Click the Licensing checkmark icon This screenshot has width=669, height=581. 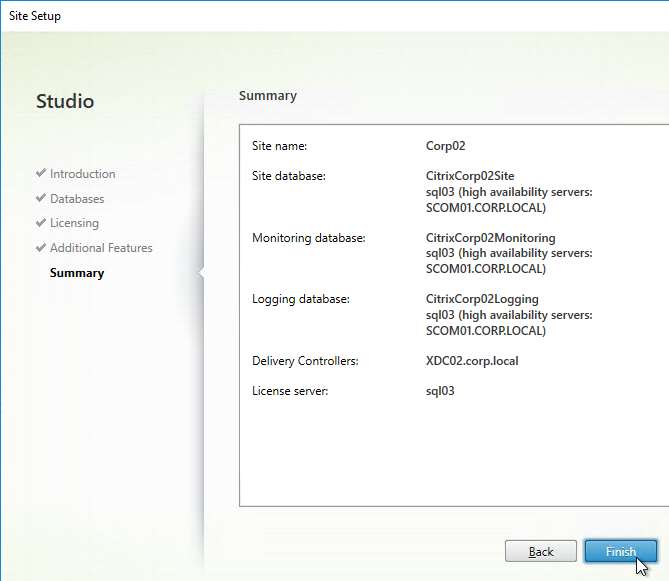41,222
